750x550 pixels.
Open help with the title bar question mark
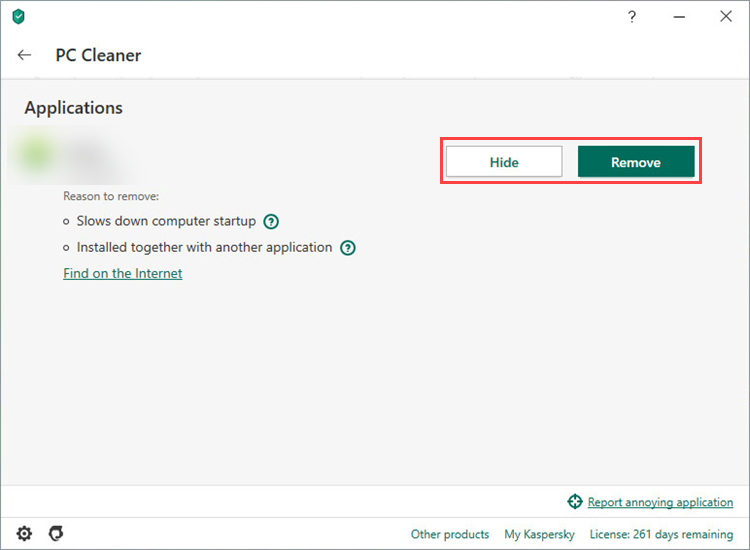coord(632,17)
